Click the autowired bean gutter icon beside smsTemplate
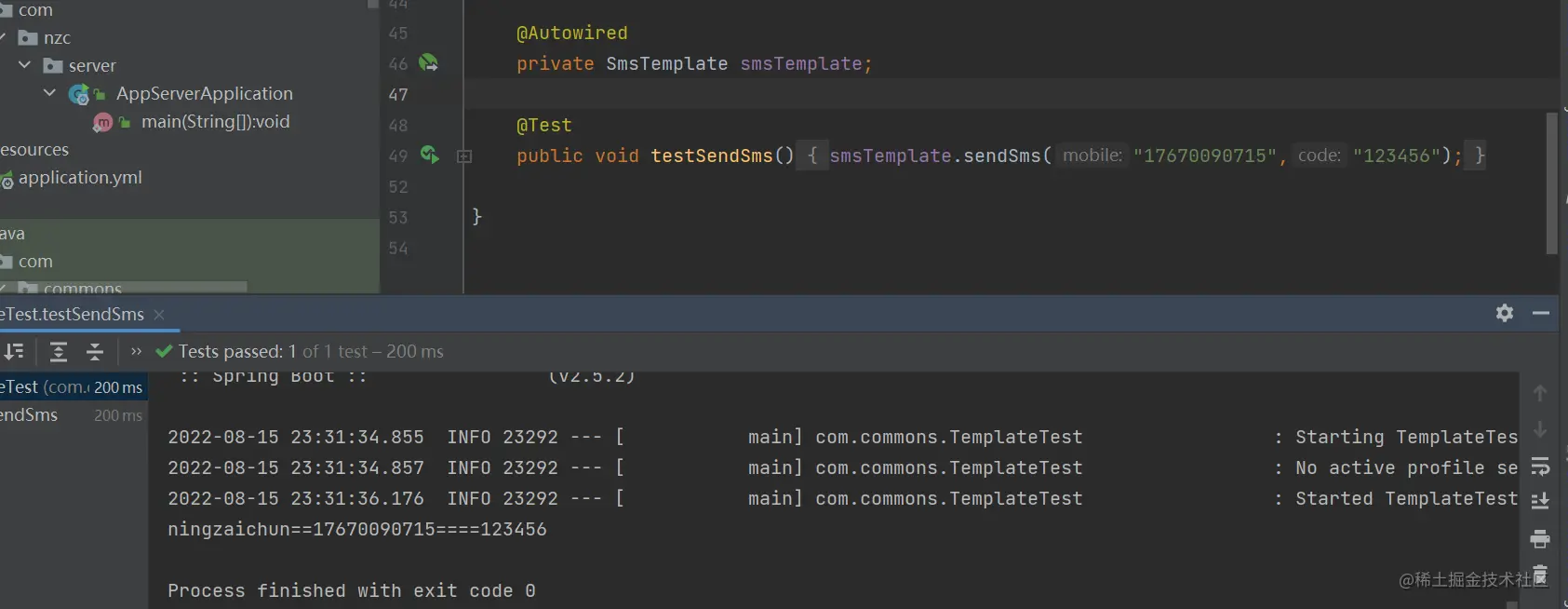 428,62
